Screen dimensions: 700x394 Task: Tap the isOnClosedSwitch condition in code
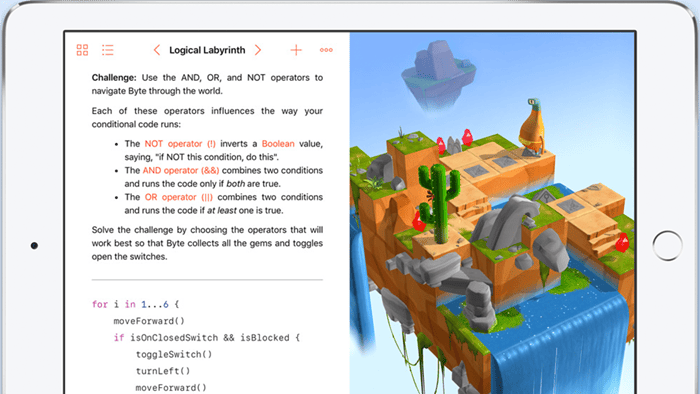pyautogui.click(x=174, y=338)
